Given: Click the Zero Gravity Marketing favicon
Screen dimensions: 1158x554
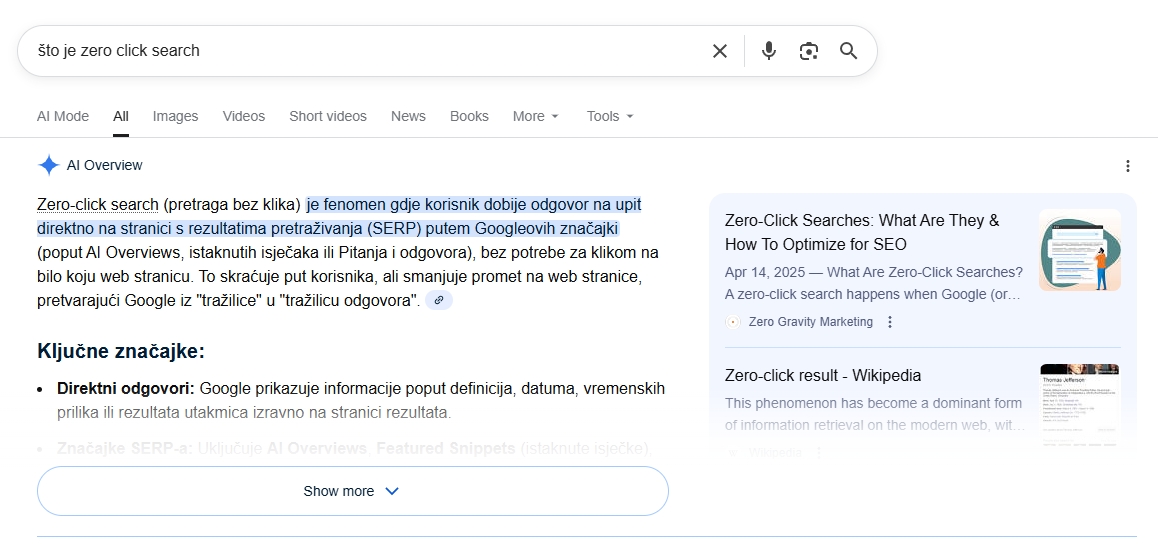Looking at the screenshot, I should coord(733,322).
